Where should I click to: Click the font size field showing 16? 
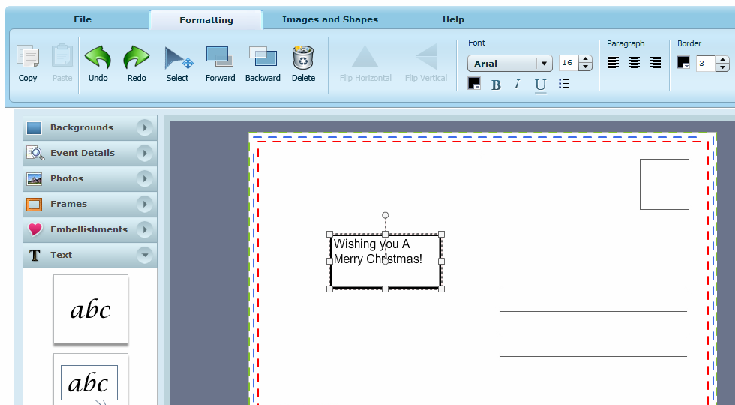pyautogui.click(x=569, y=63)
